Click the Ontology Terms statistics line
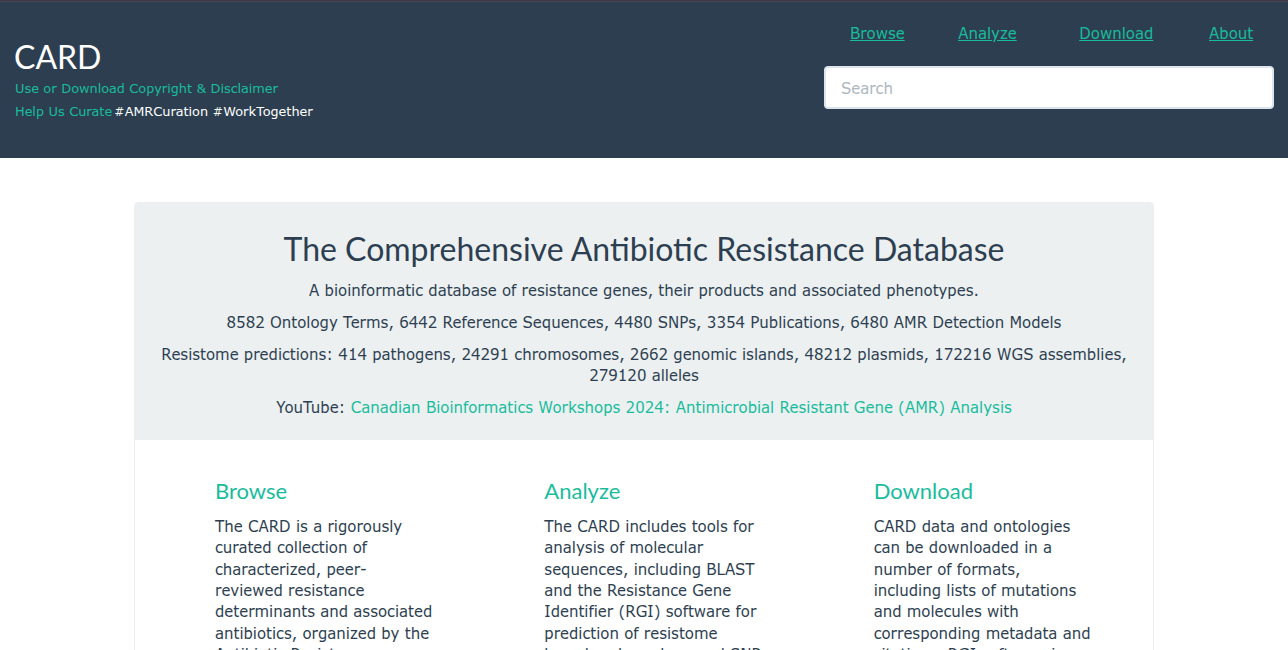Screen dimensions: 1288x650 coord(643,322)
